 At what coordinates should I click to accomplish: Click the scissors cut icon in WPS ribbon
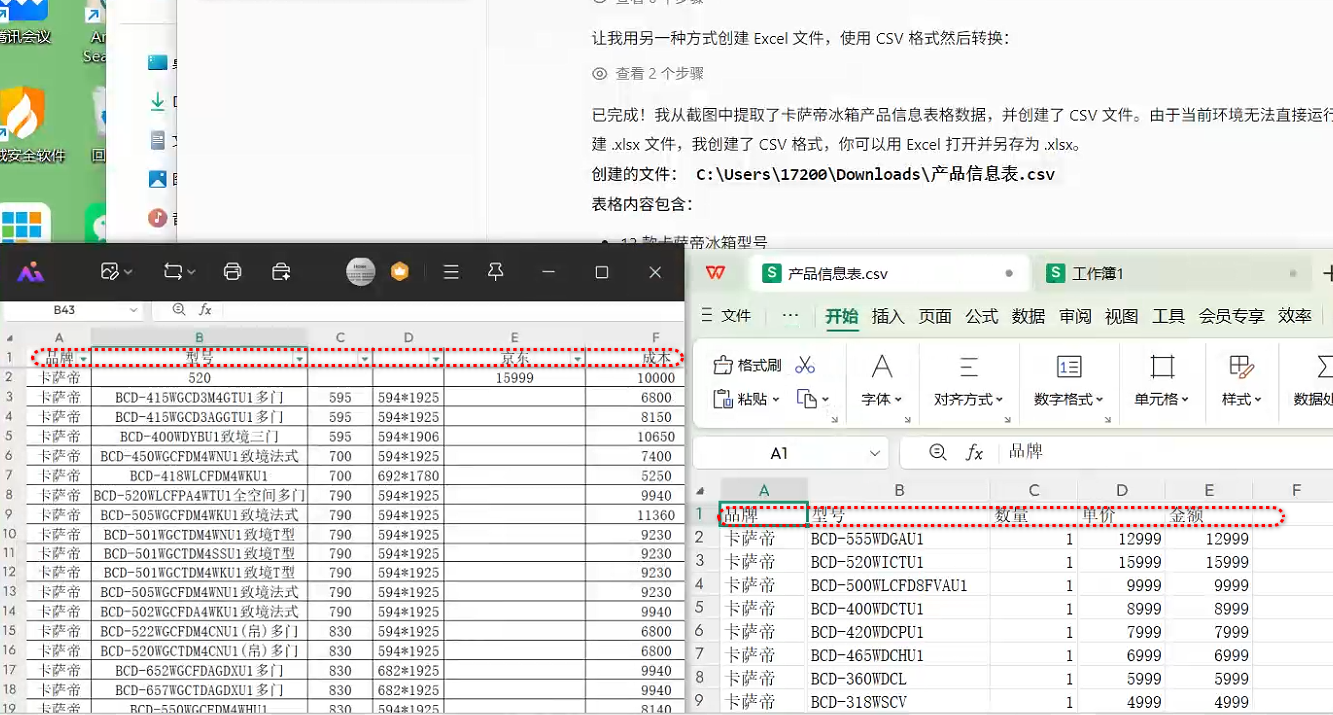(x=805, y=366)
